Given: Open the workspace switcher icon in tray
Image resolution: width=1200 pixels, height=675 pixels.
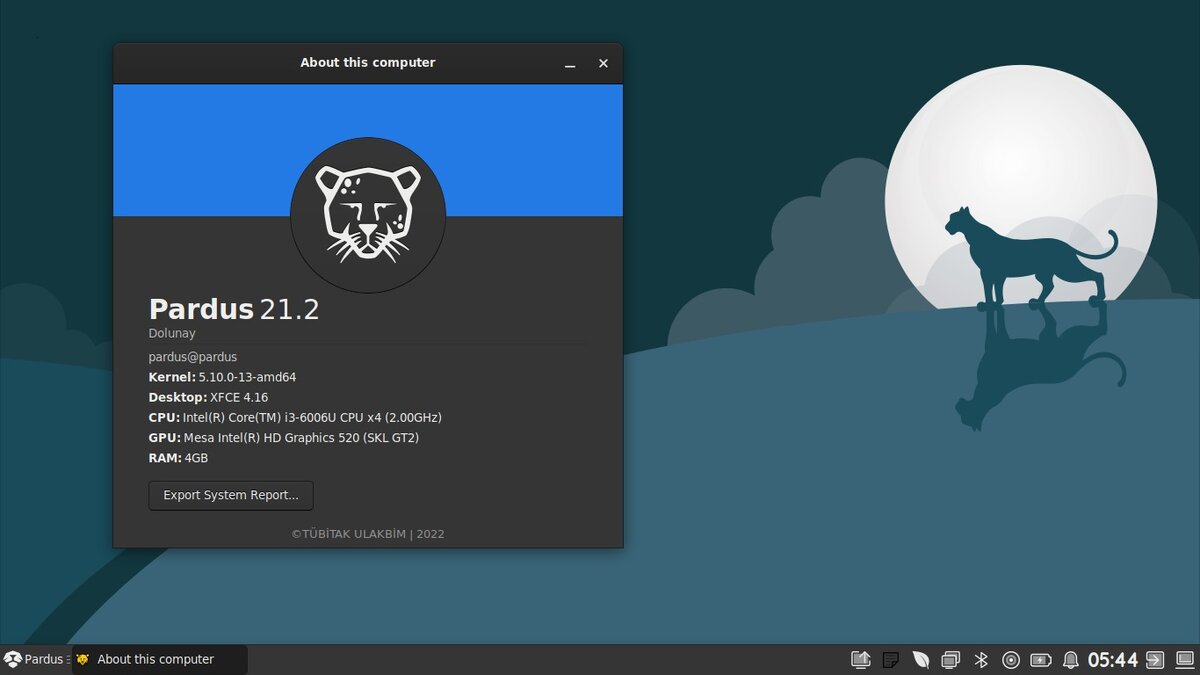Looking at the screenshot, I should click(949, 659).
